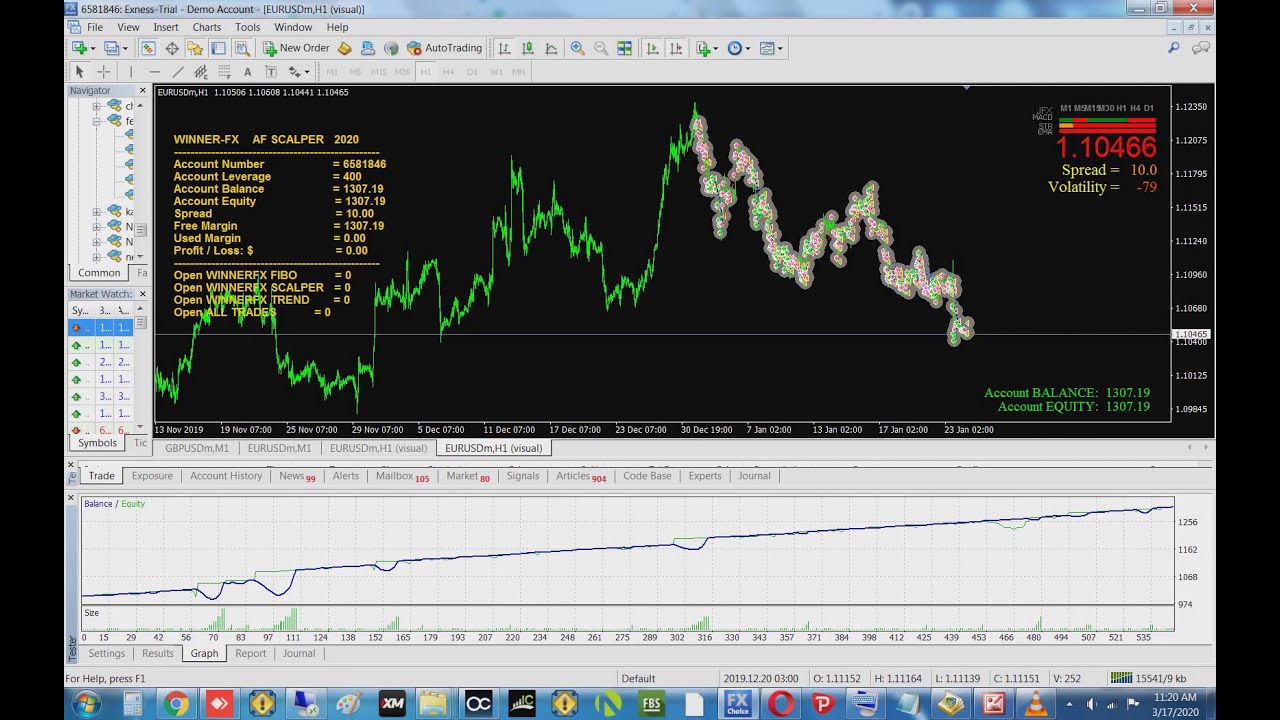
Task: Open the FBS taskbar icon
Action: point(652,704)
